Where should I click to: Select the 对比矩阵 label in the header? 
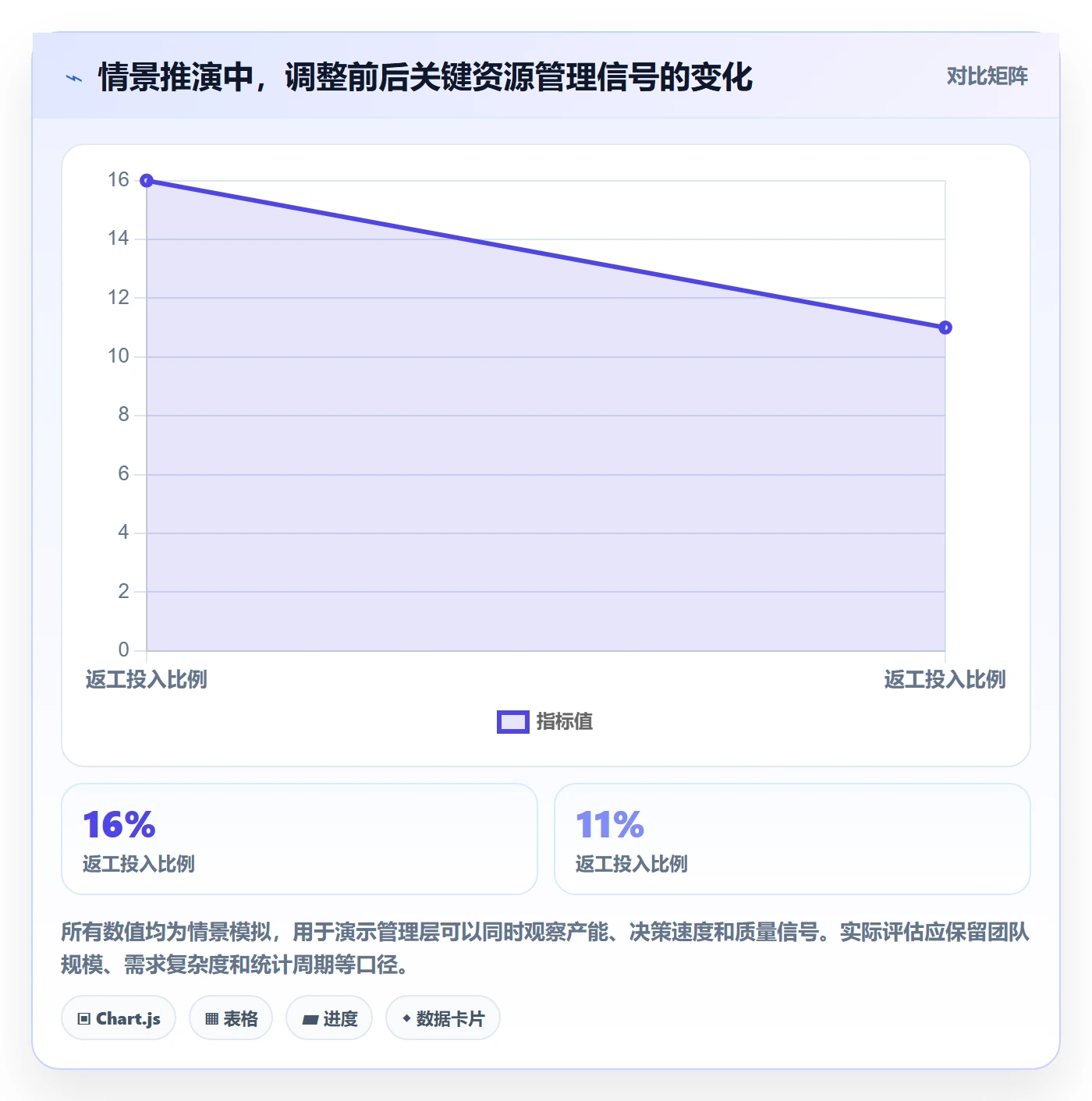click(987, 76)
